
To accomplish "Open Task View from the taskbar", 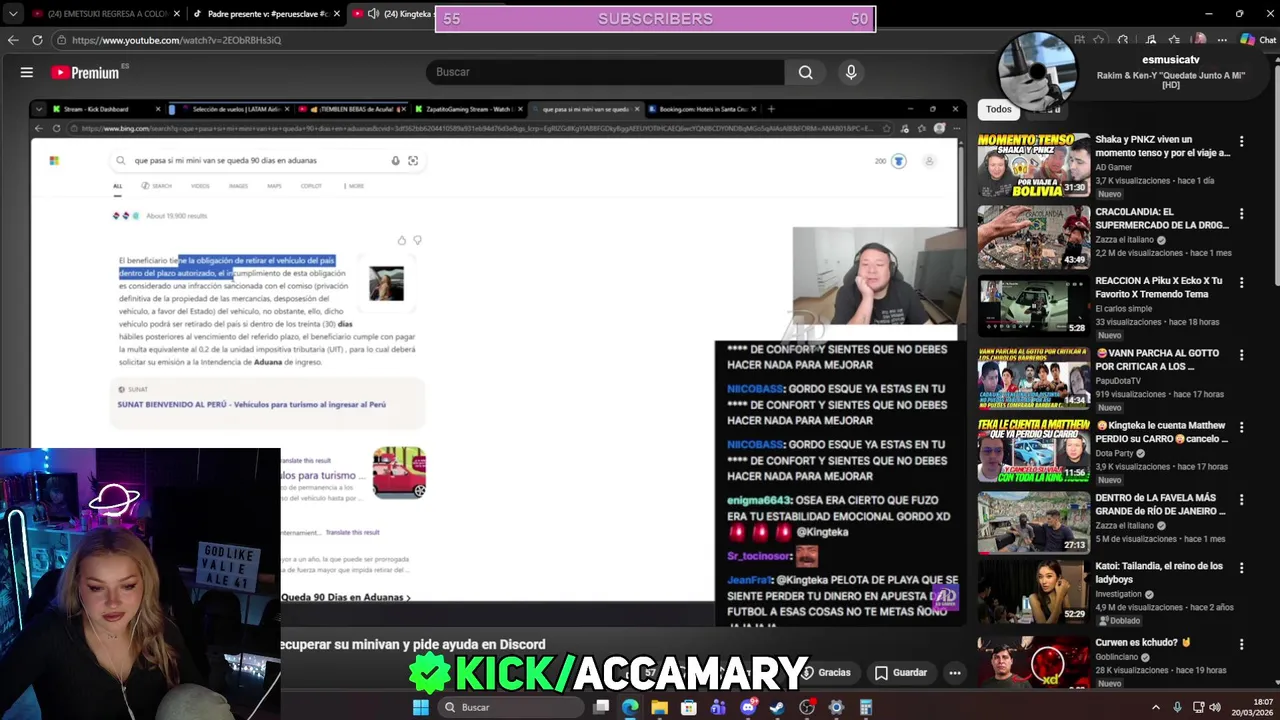I will pyautogui.click(x=601, y=707).
